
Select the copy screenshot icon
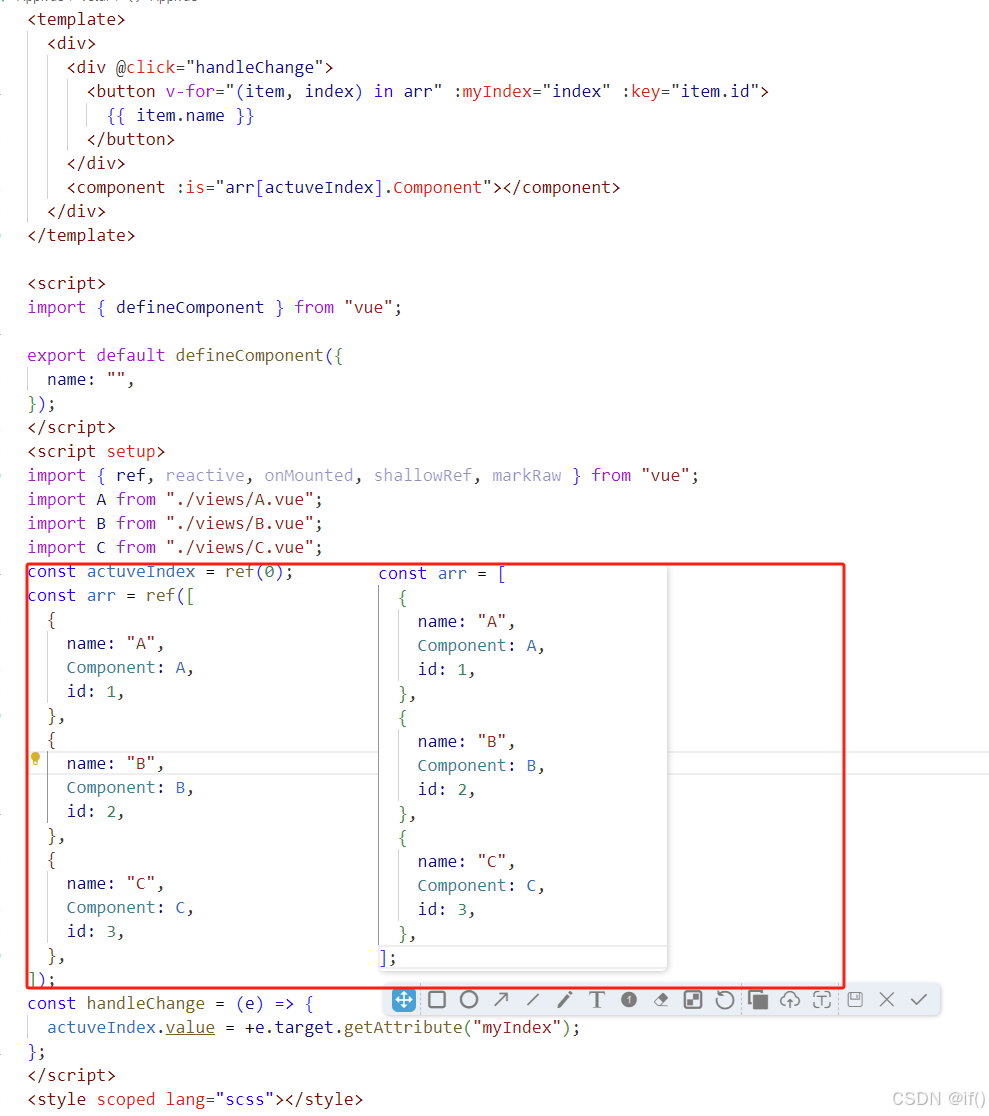[x=757, y=999]
